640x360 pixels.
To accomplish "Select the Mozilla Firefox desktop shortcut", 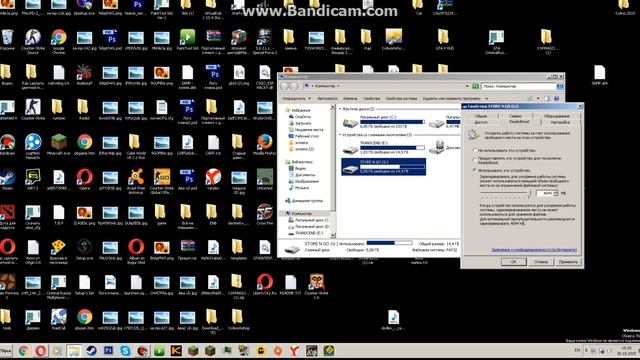I will point(264,145).
